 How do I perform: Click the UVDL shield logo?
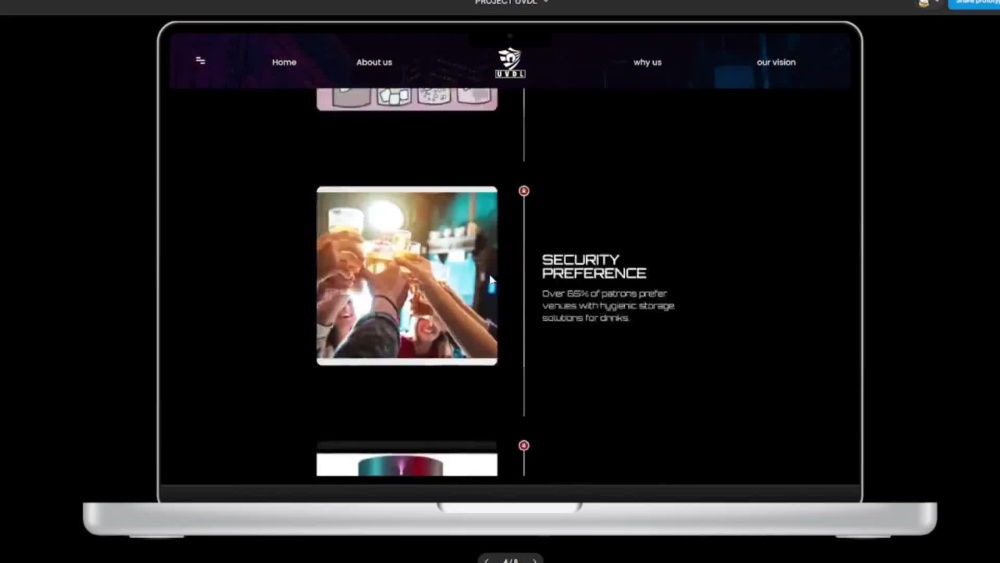pyautogui.click(x=510, y=62)
